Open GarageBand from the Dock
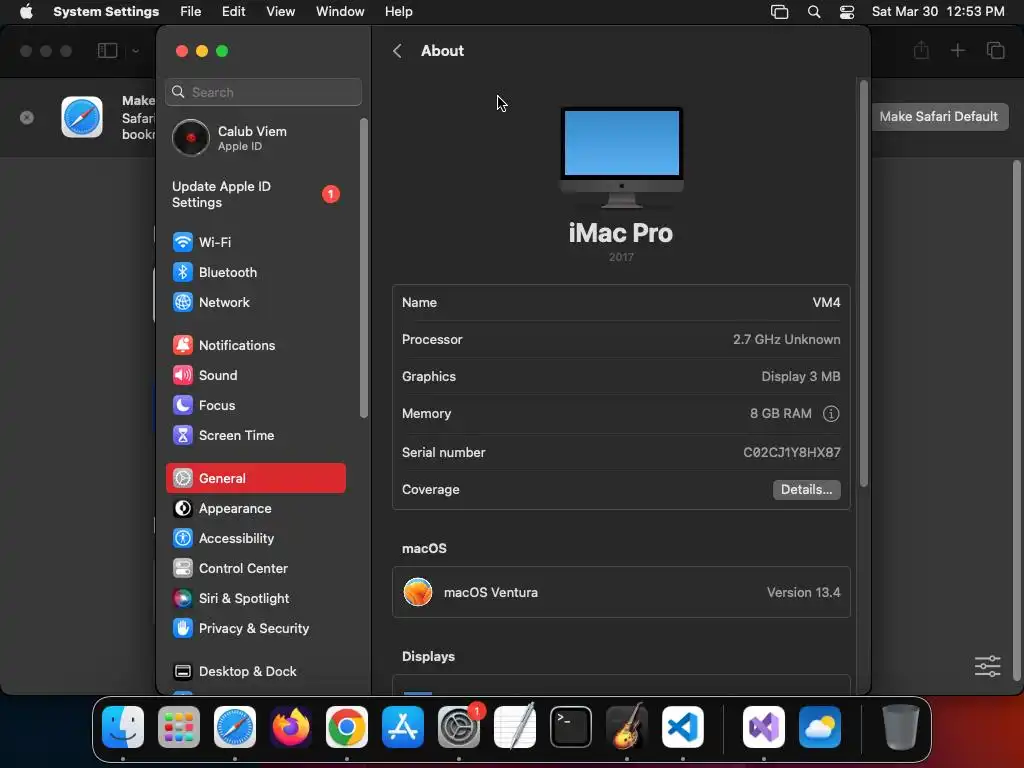1024x768 pixels. 627,727
